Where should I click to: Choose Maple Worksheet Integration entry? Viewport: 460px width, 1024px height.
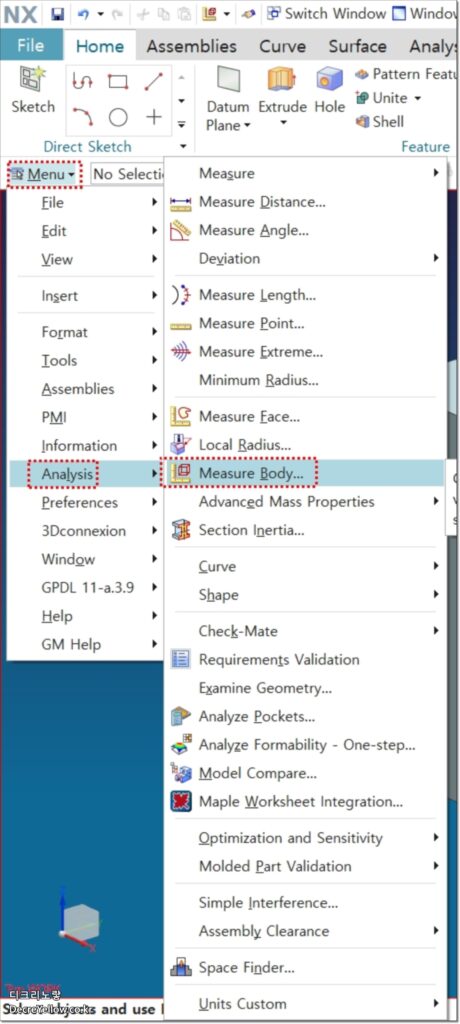(x=305, y=801)
